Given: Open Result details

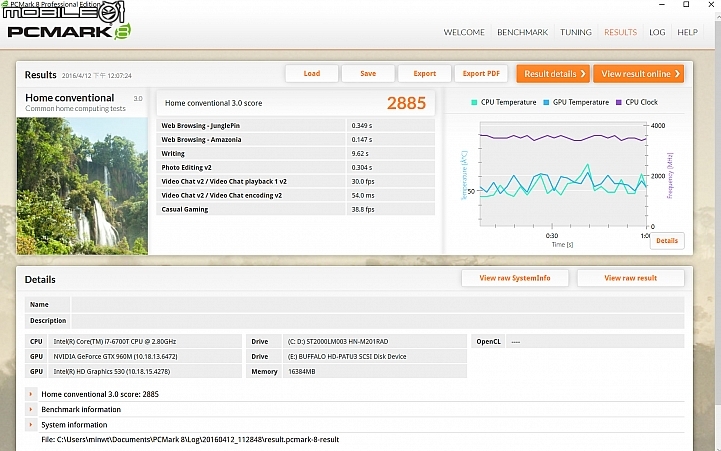Looking at the screenshot, I should pos(553,74).
